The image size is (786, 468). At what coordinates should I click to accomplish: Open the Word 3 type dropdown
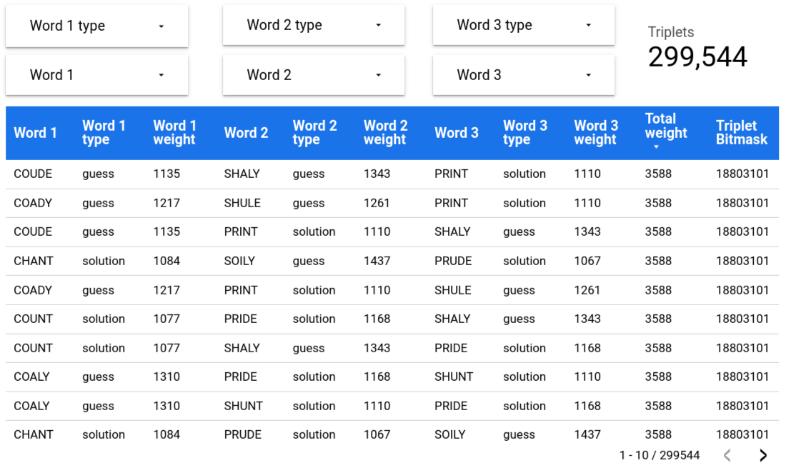[x=524, y=26]
